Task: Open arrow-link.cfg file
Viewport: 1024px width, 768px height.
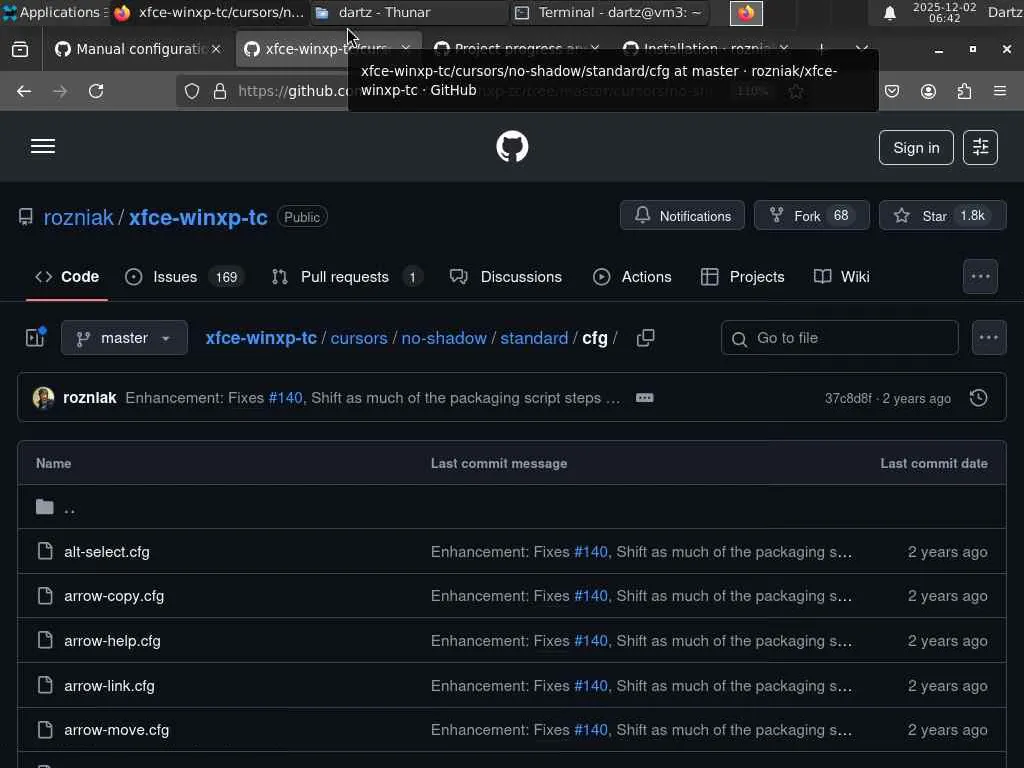Action: tap(109, 686)
